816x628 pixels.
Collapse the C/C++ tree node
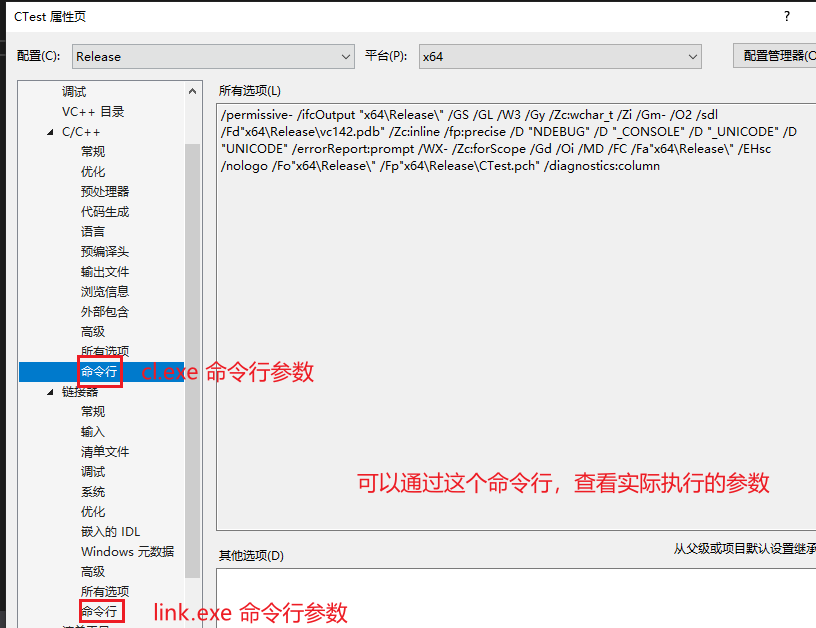tap(50, 132)
